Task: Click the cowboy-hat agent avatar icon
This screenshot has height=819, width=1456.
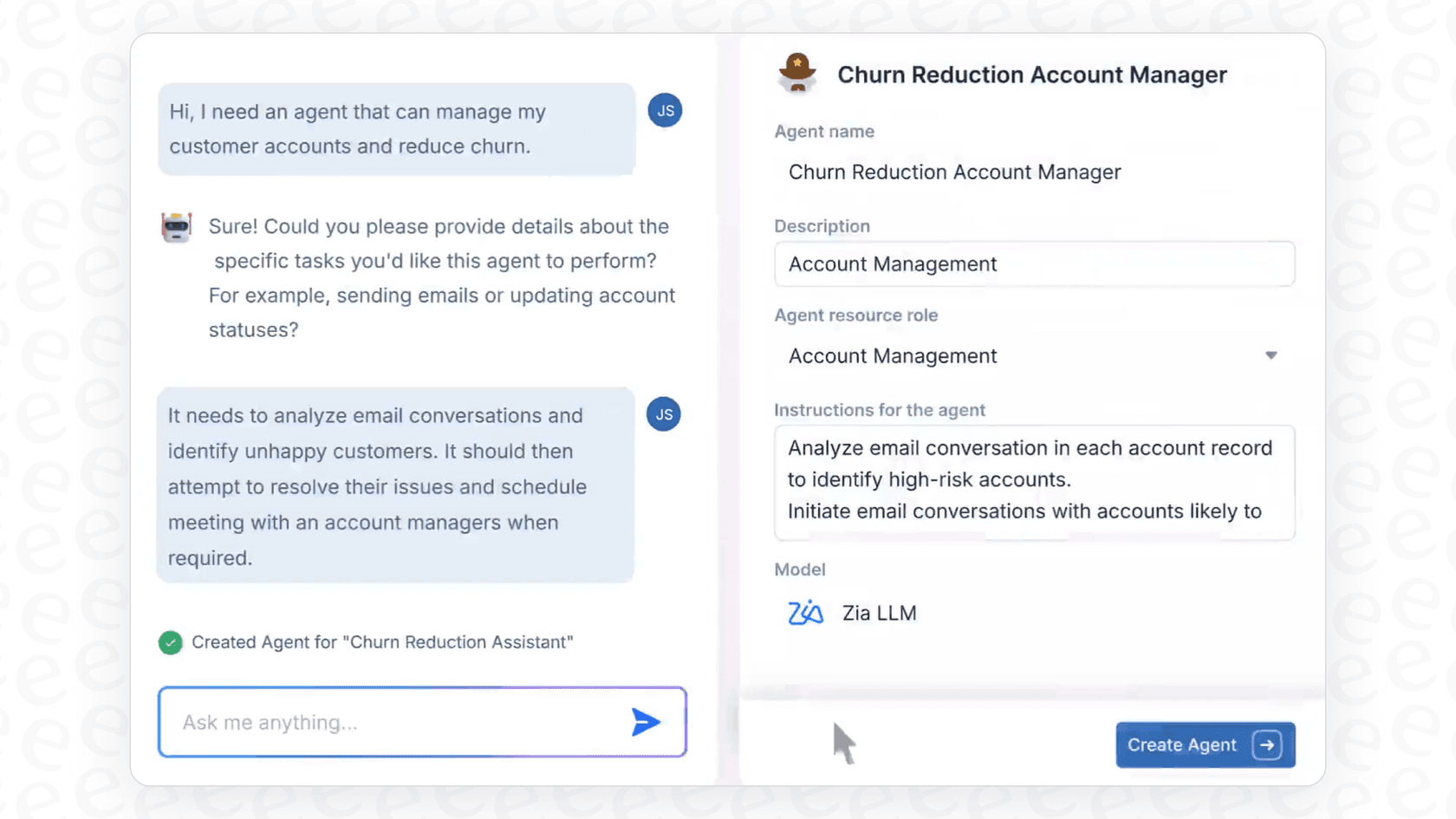Action: [x=796, y=74]
